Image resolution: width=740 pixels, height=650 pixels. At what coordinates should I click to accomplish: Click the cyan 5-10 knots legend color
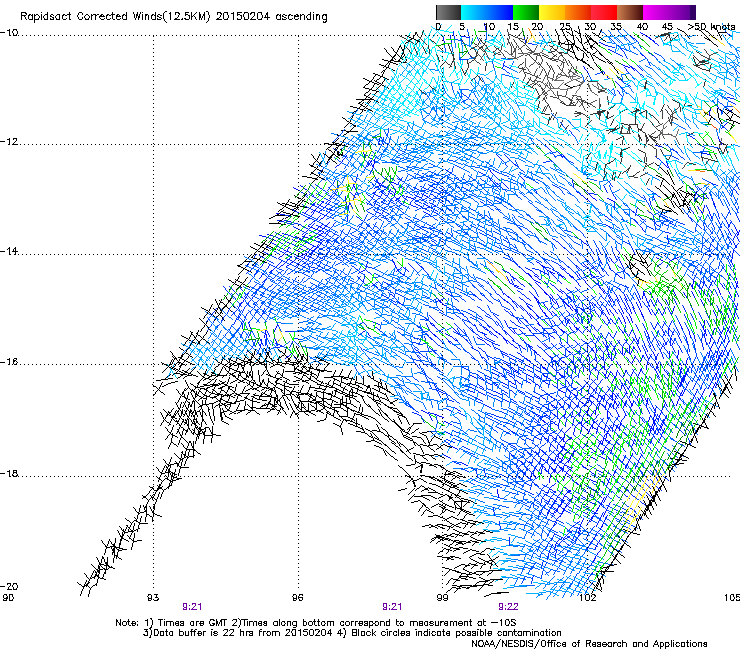pyautogui.click(x=474, y=12)
